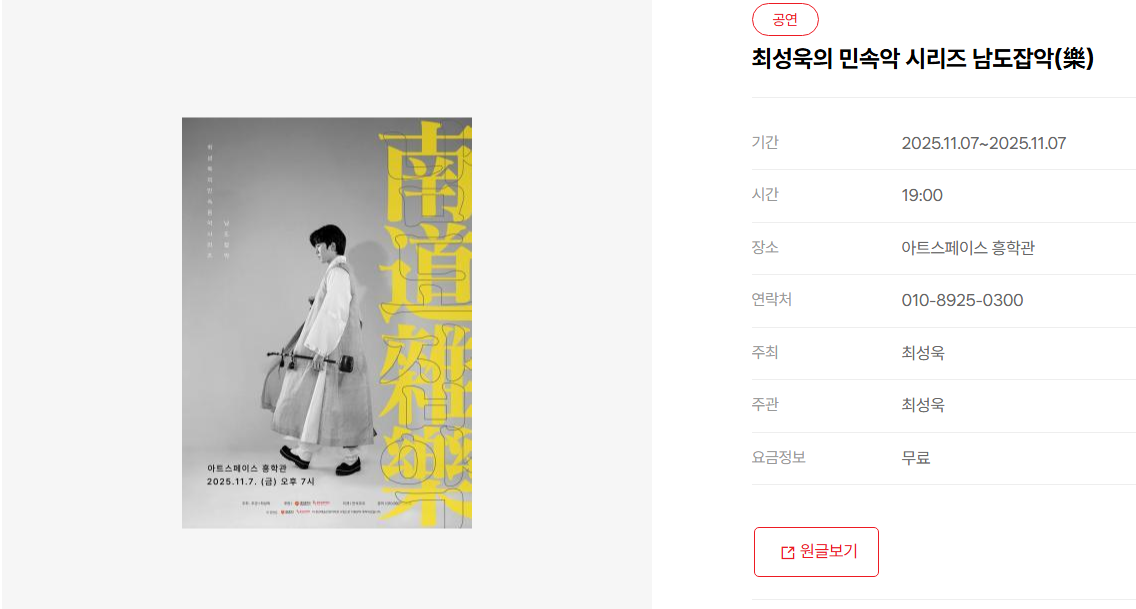1136x609 pixels.
Task: Click the venue text 아트스페이스 흥학관
Action: [x=968, y=248]
